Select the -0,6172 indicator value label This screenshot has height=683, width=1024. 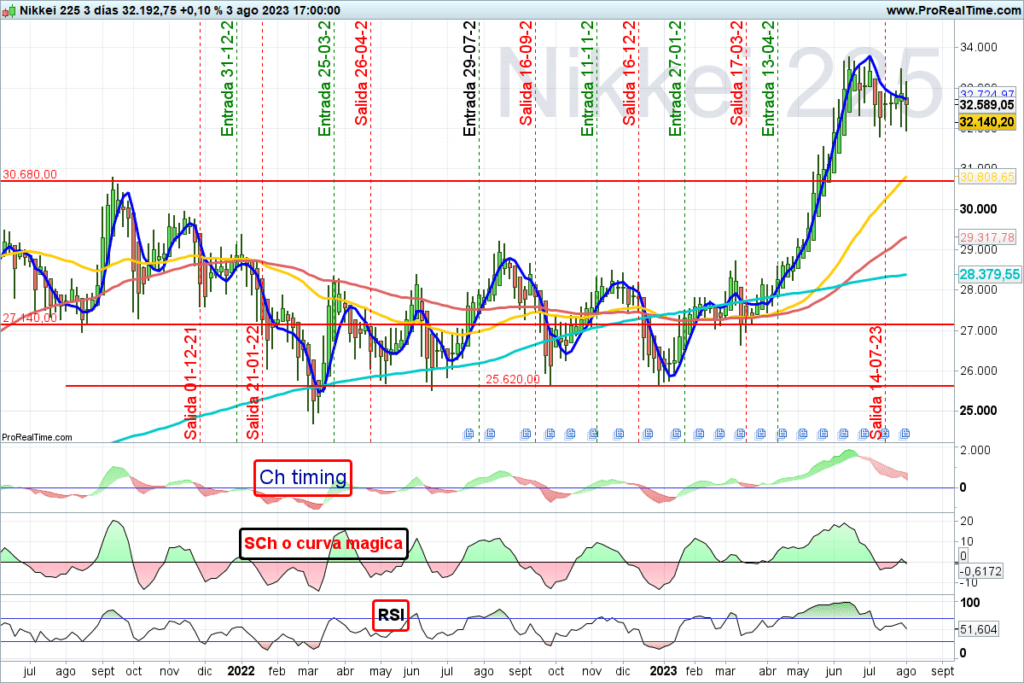tap(980, 571)
